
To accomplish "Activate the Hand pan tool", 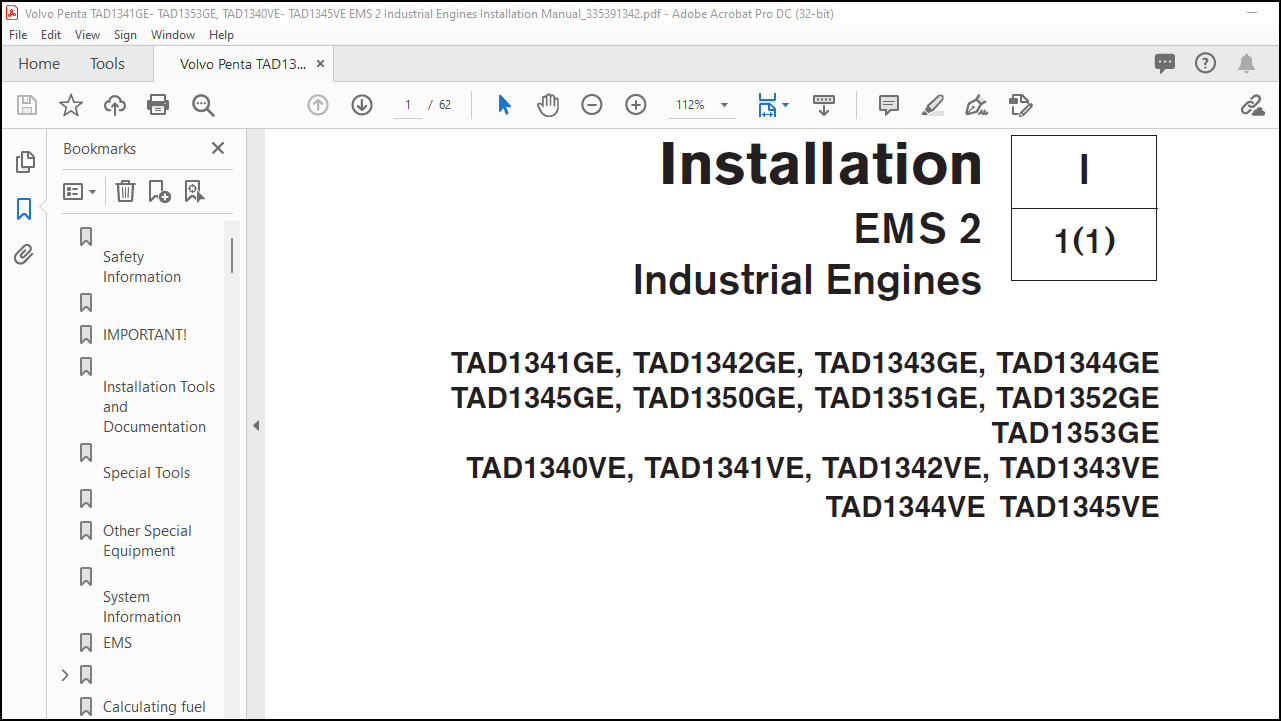I will [x=548, y=105].
